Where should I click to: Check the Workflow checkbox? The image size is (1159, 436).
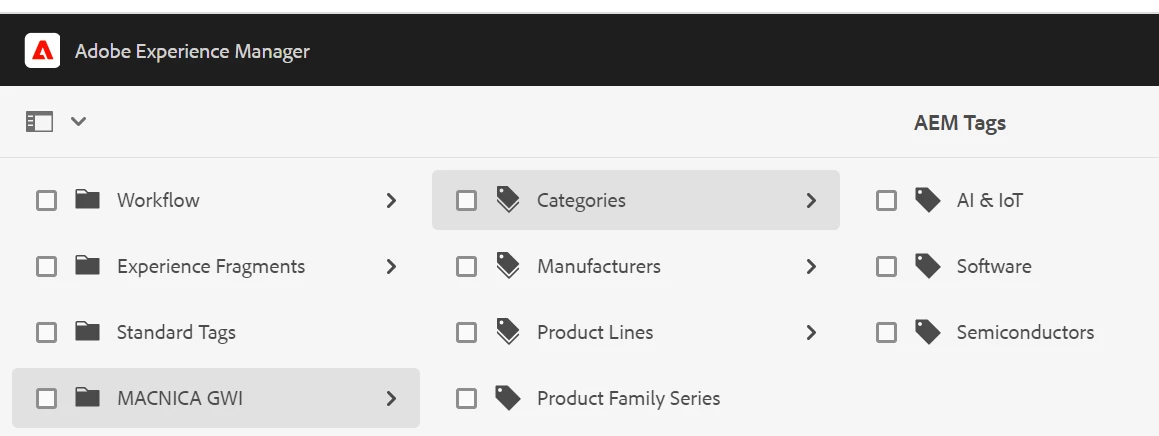coord(46,200)
